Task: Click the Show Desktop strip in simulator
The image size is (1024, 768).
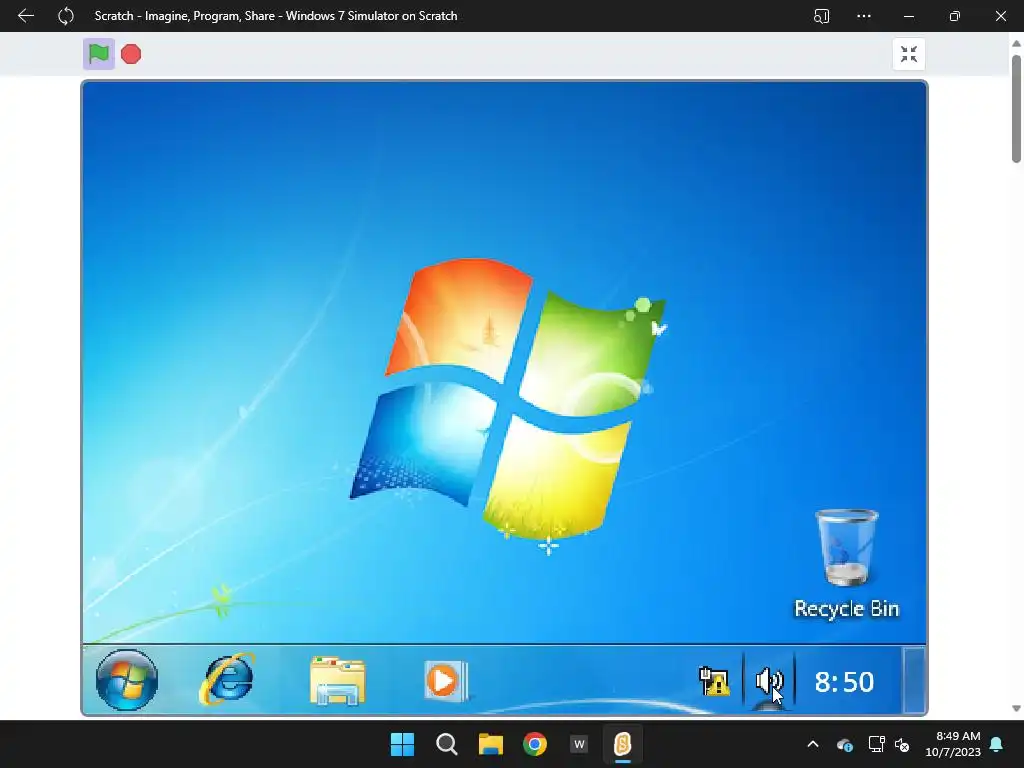Action: (915, 680)
